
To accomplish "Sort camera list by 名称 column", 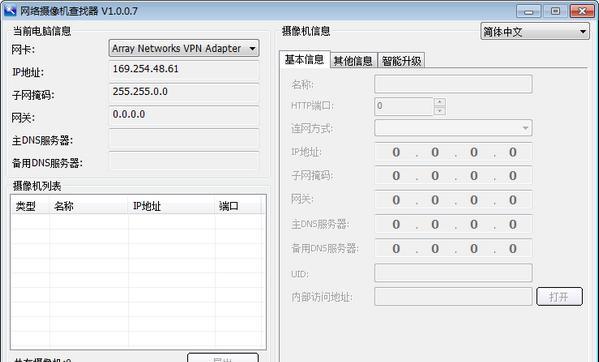I will point(89,206).
